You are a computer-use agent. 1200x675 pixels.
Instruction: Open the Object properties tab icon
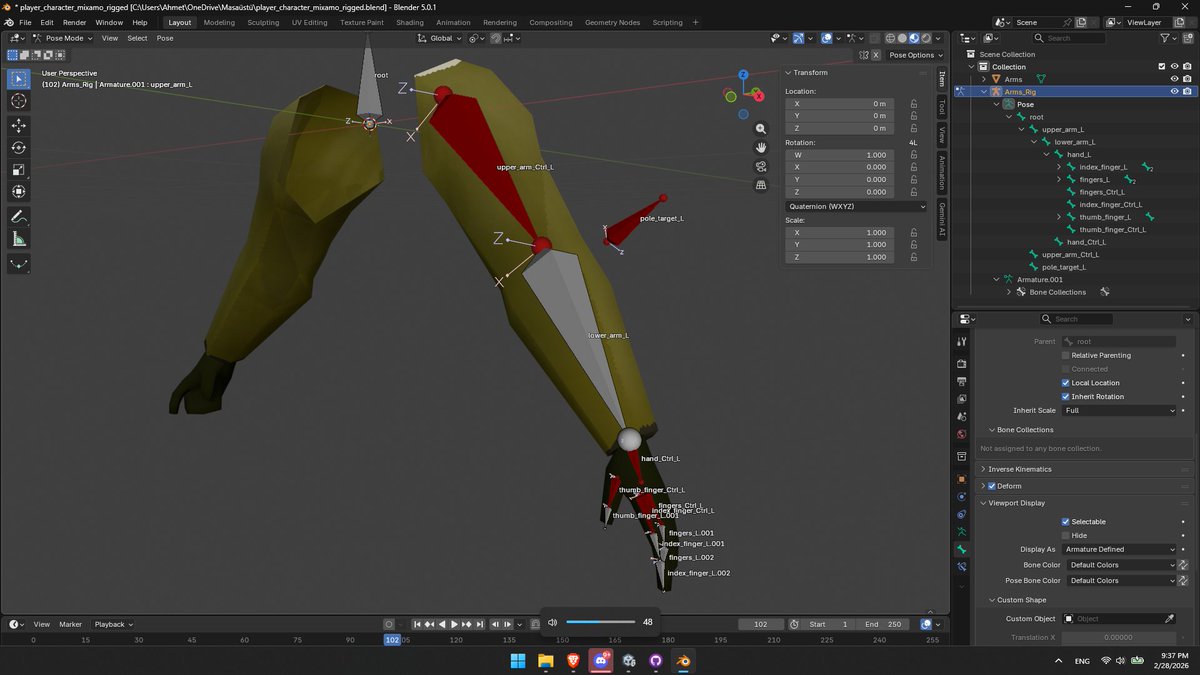962,479
